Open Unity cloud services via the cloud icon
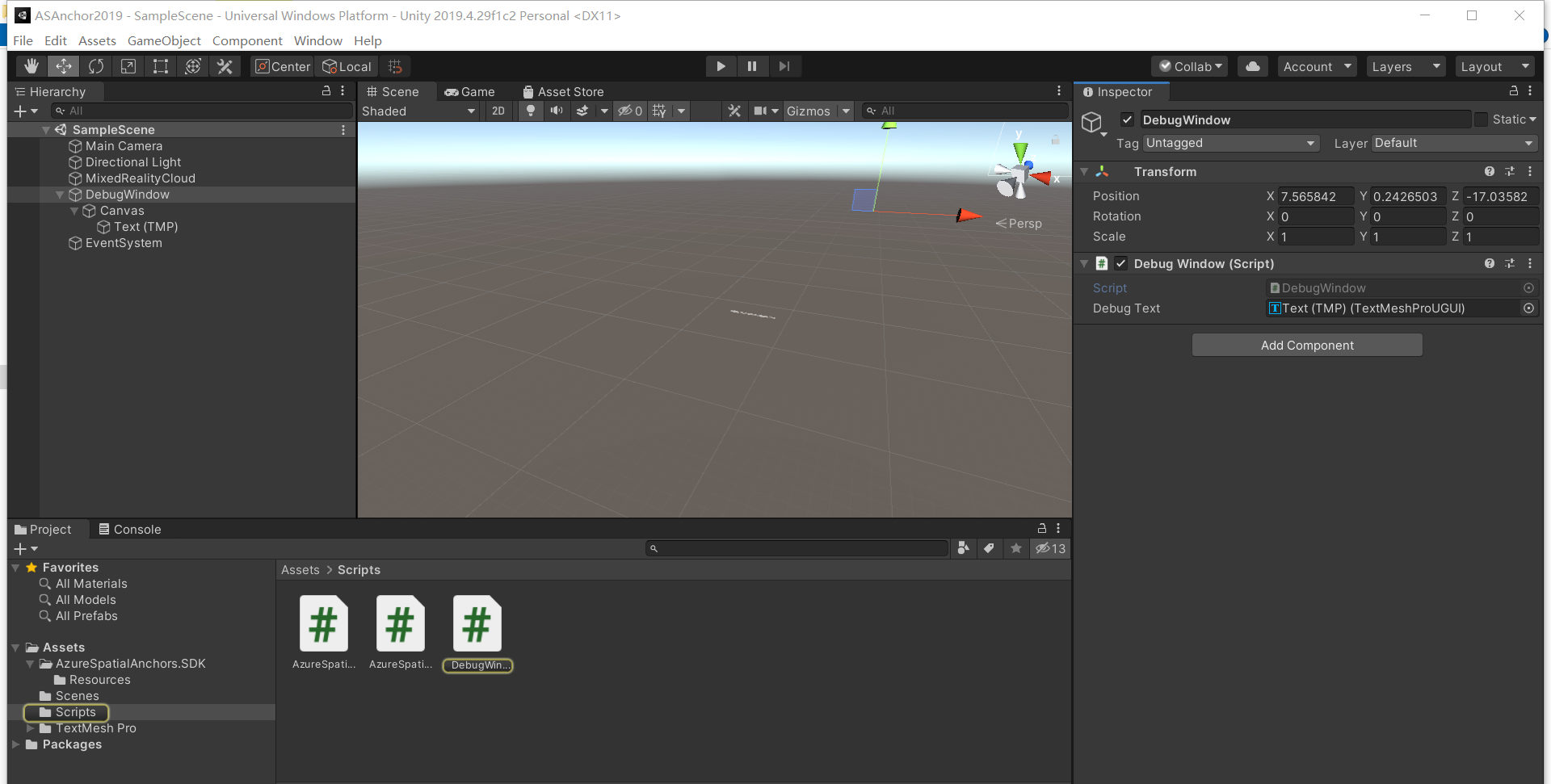The height and width of the screenshot is (784, 1551). tap(1252, 66)
